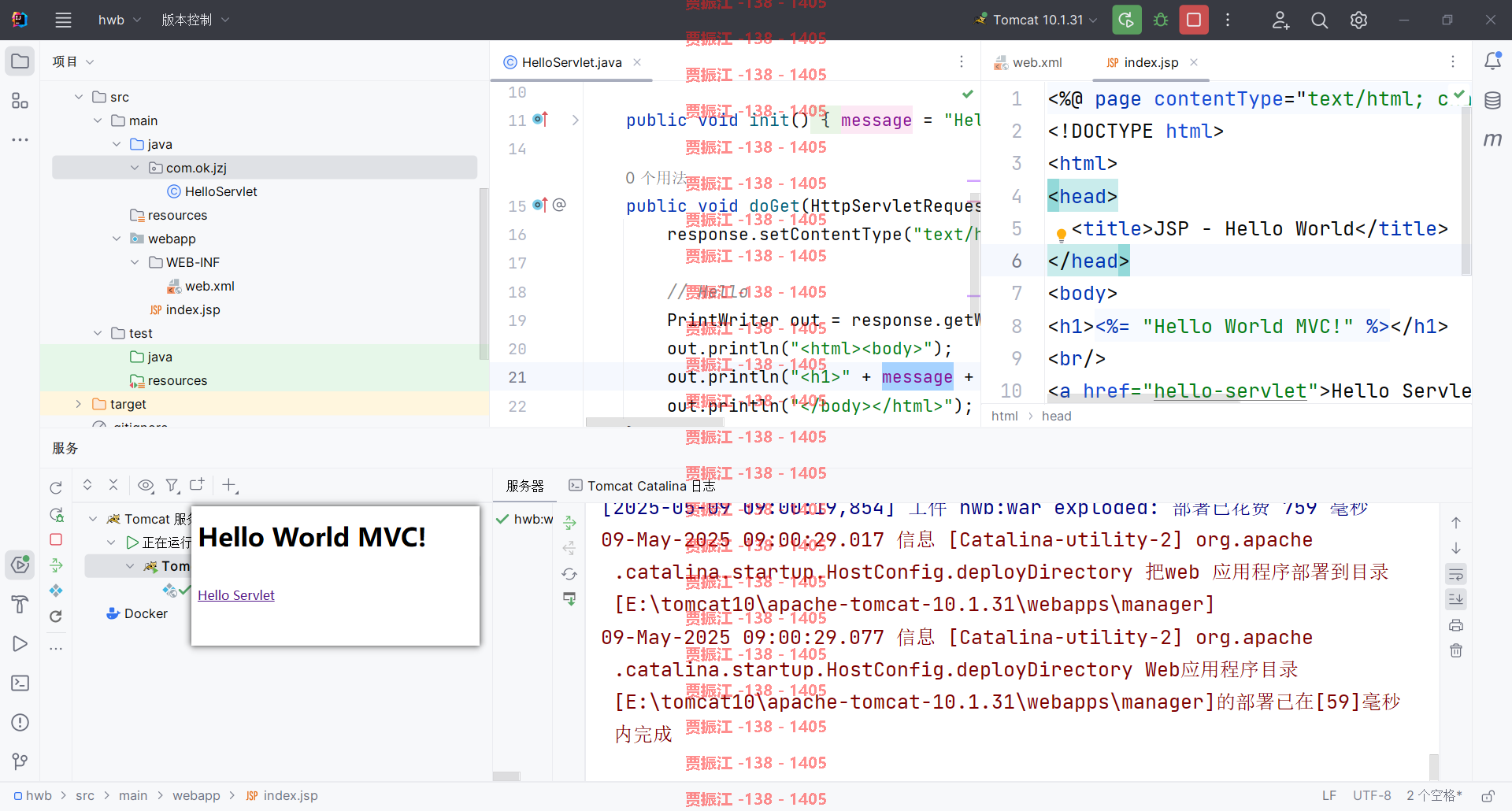Close the HelloServlet.java tab
This screenshot has height=811, width=1512.
[x=637, y=62]
